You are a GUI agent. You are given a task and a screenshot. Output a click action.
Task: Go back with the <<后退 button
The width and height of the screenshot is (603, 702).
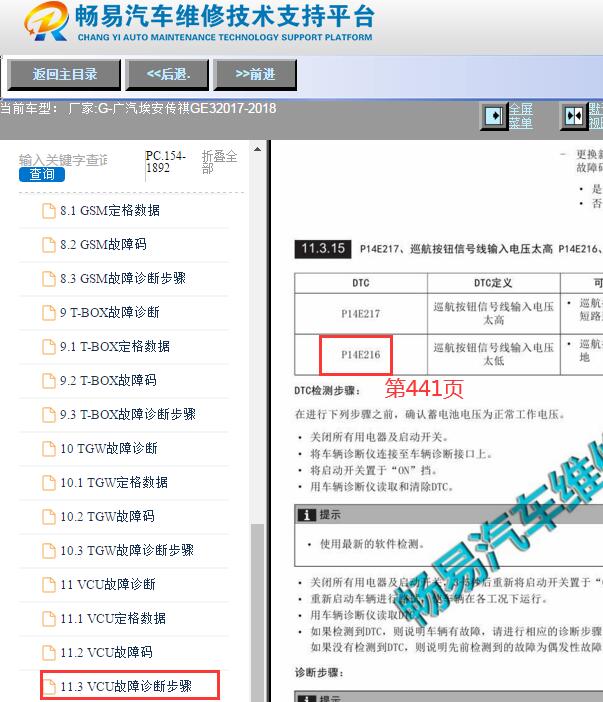click(x=168, y=74)
